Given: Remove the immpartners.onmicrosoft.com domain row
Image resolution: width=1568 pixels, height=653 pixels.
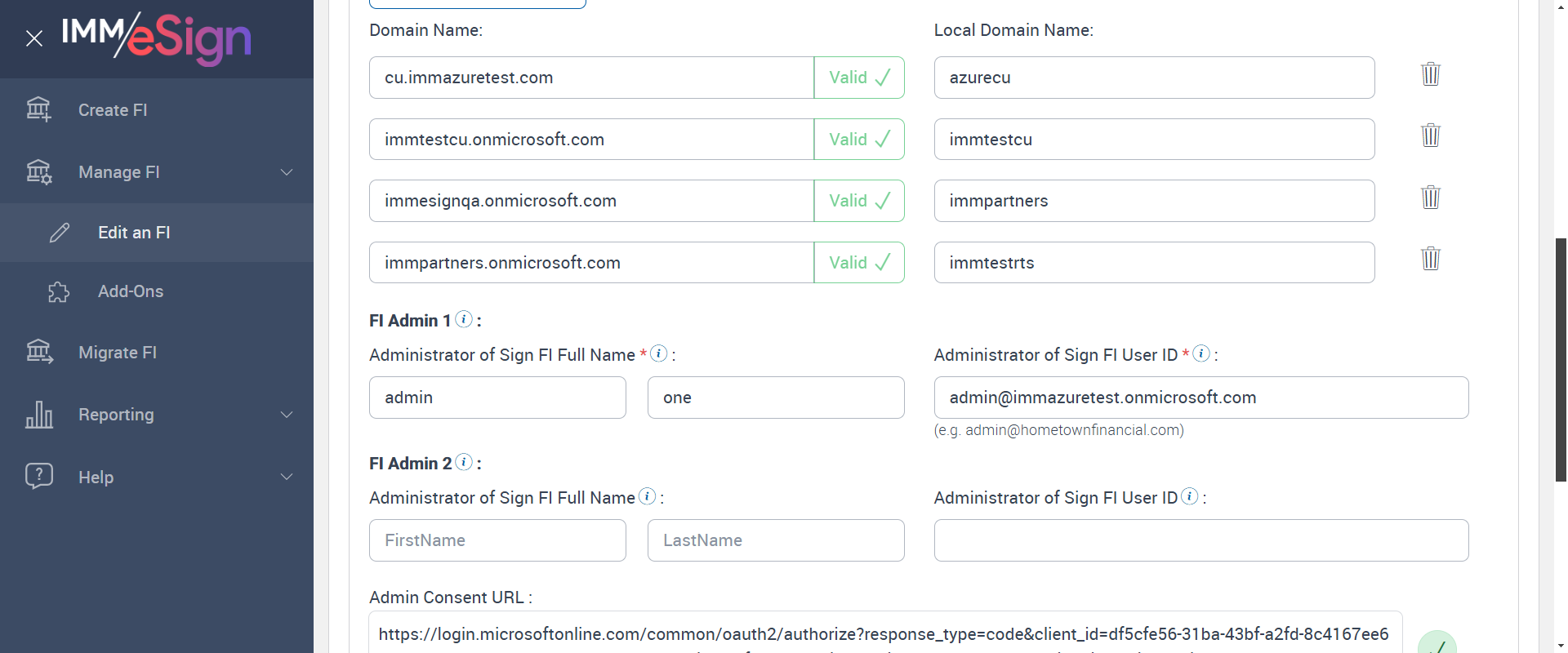Looking at the screenshot, I should 1430,259.
